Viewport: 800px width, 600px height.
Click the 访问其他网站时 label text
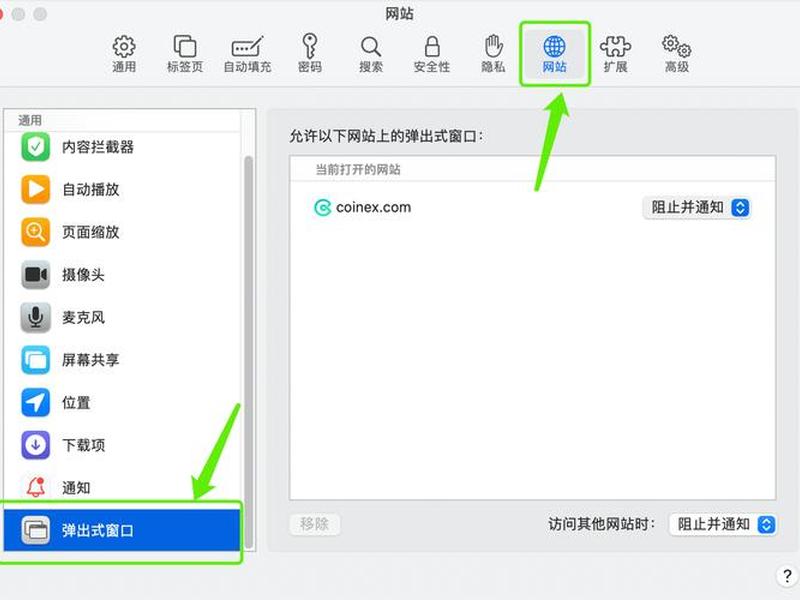[x=602, y=524]
